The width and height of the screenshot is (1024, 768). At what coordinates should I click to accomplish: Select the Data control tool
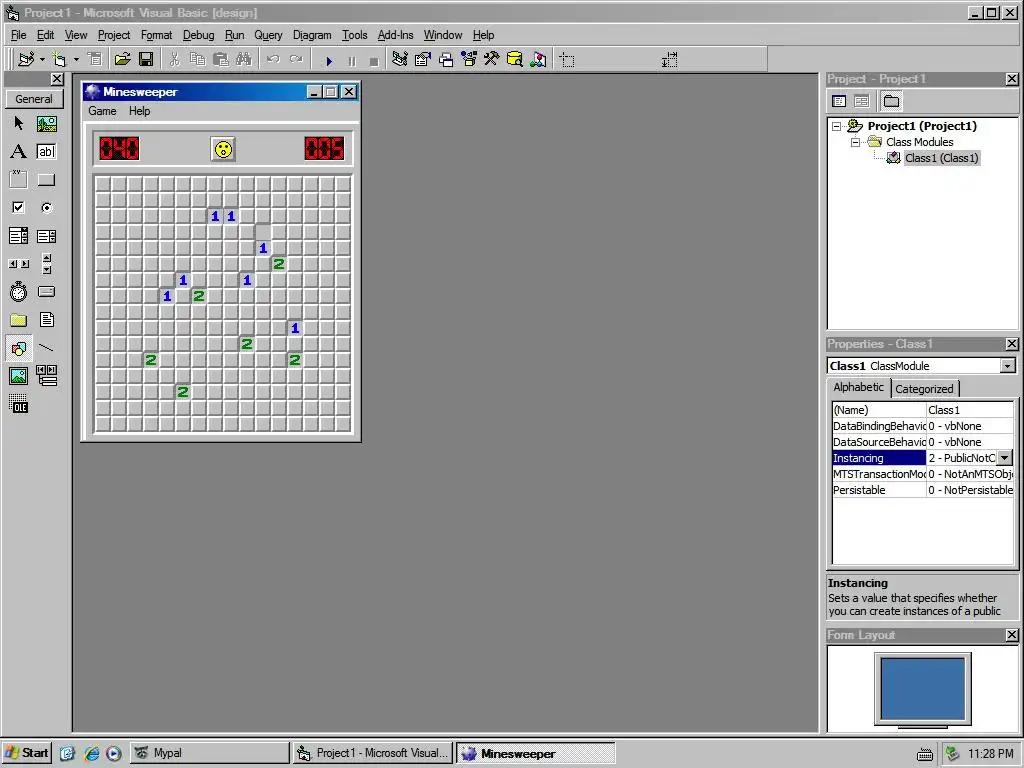click(x=46, y=376)
